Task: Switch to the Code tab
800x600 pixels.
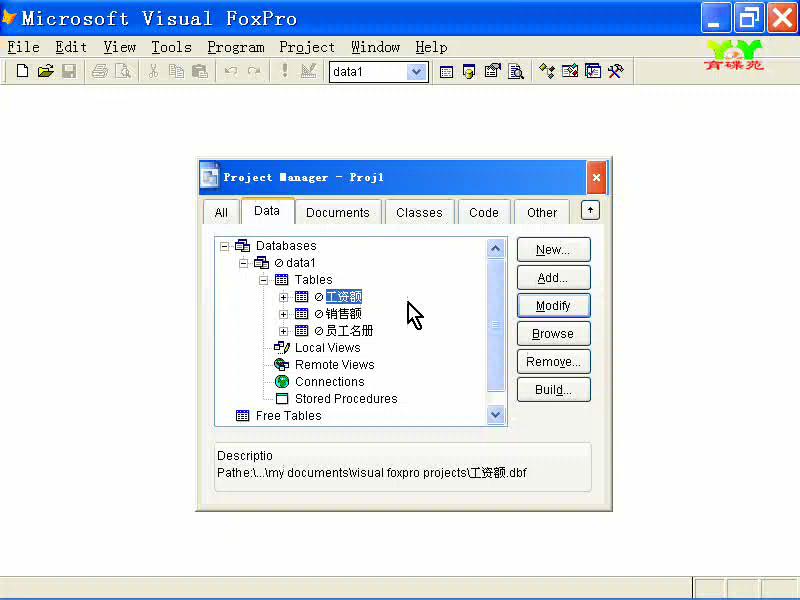Action: coord(484,212)
